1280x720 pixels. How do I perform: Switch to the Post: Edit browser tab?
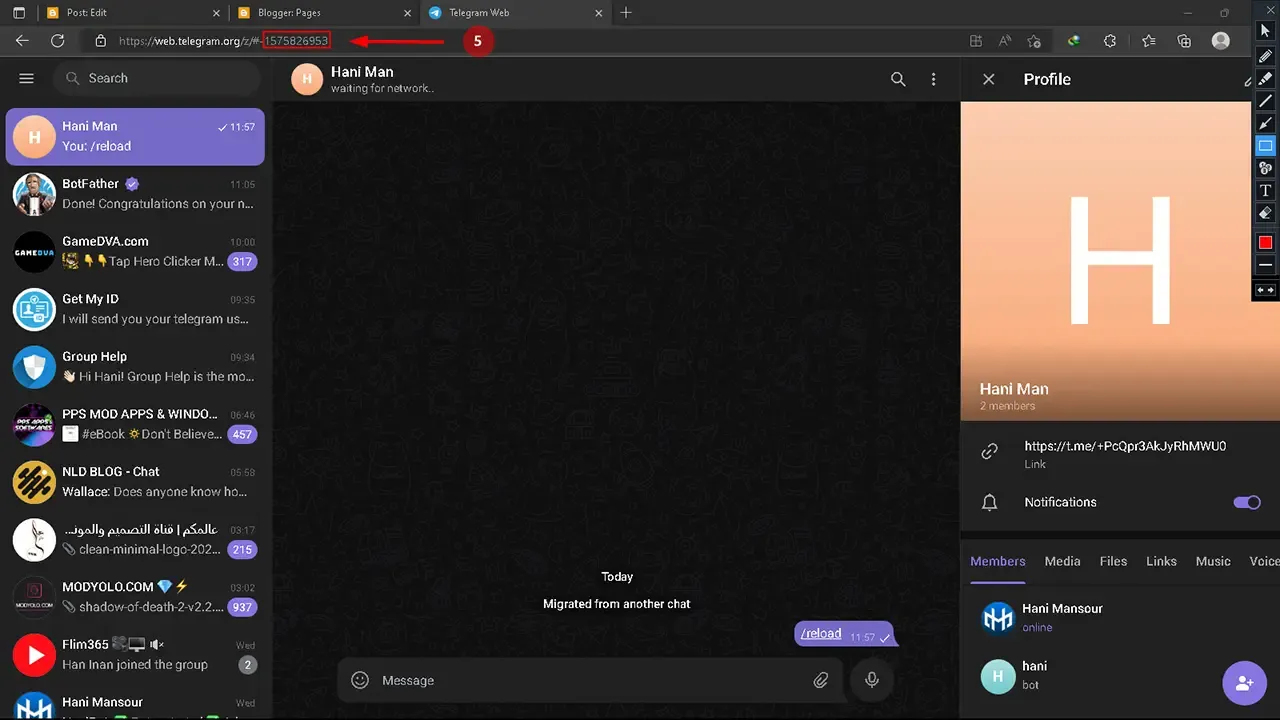click(x=131, y=13)
